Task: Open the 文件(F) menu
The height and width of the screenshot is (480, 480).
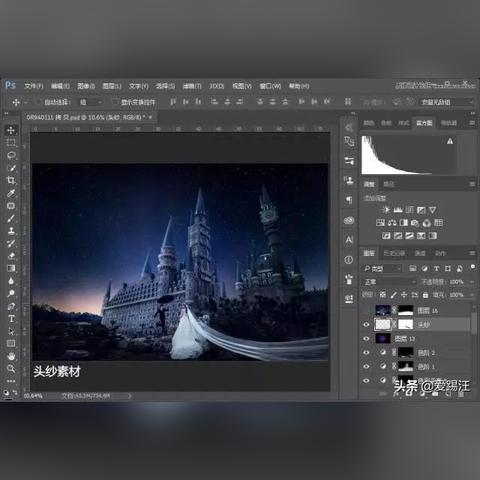Action: point(34,86)
